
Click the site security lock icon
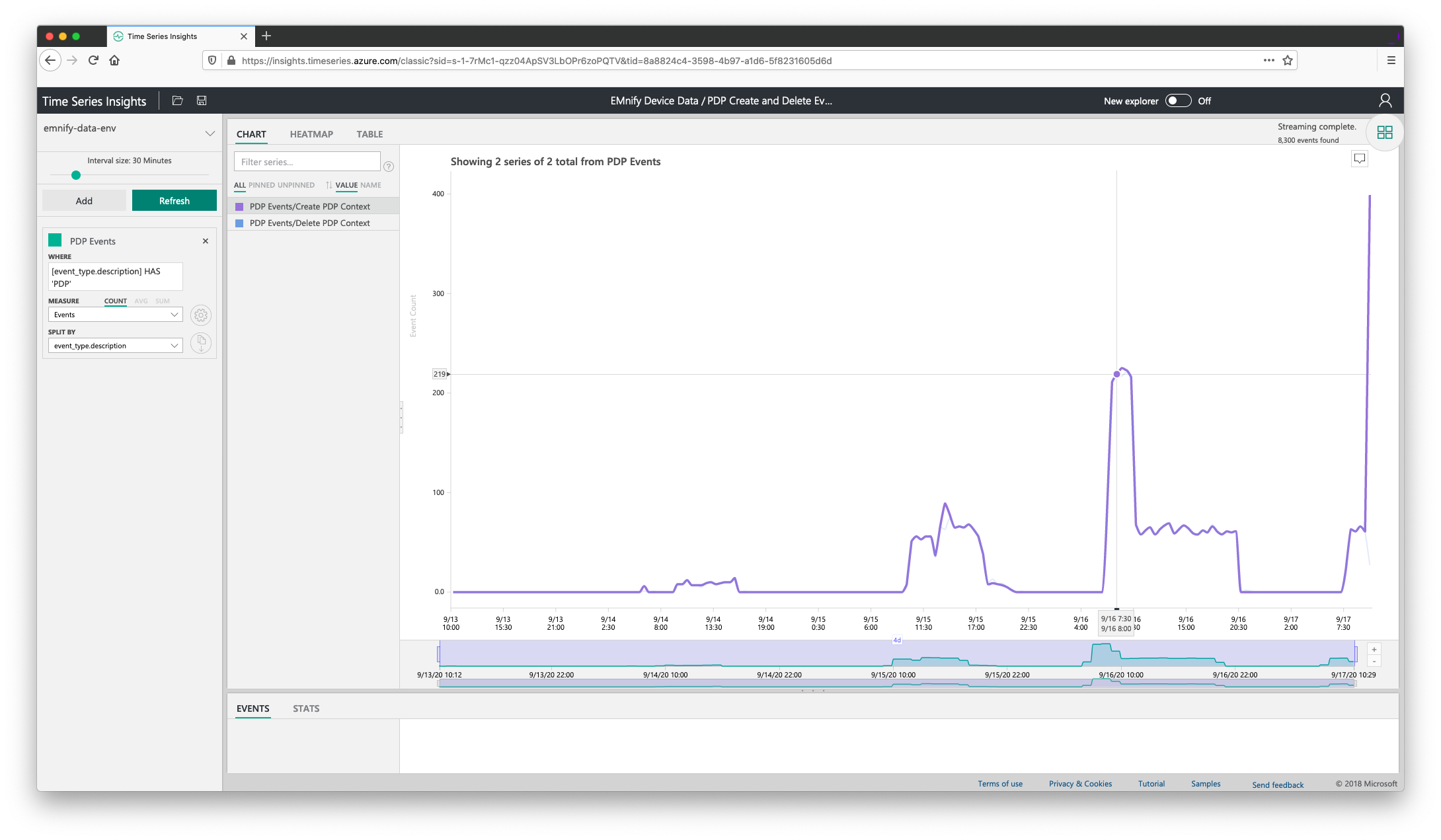[x=231, y=60]
